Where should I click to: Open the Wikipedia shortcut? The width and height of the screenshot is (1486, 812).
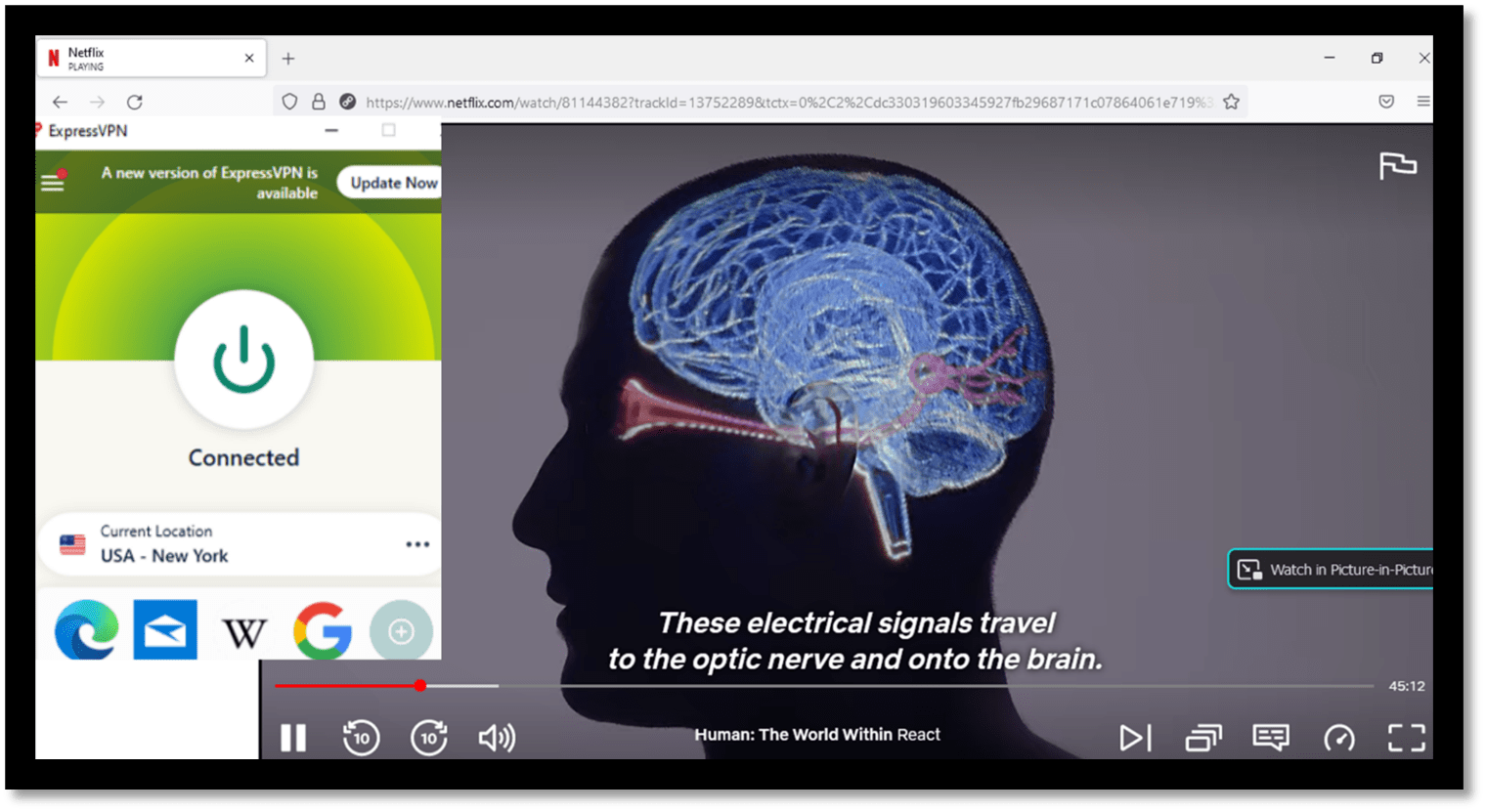point(243,632)
